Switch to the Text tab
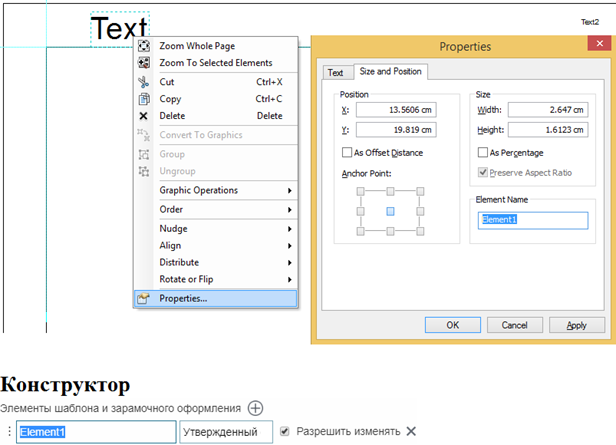Screen dimensions: 616x445 pyautogui.click(x=335, y=73)
